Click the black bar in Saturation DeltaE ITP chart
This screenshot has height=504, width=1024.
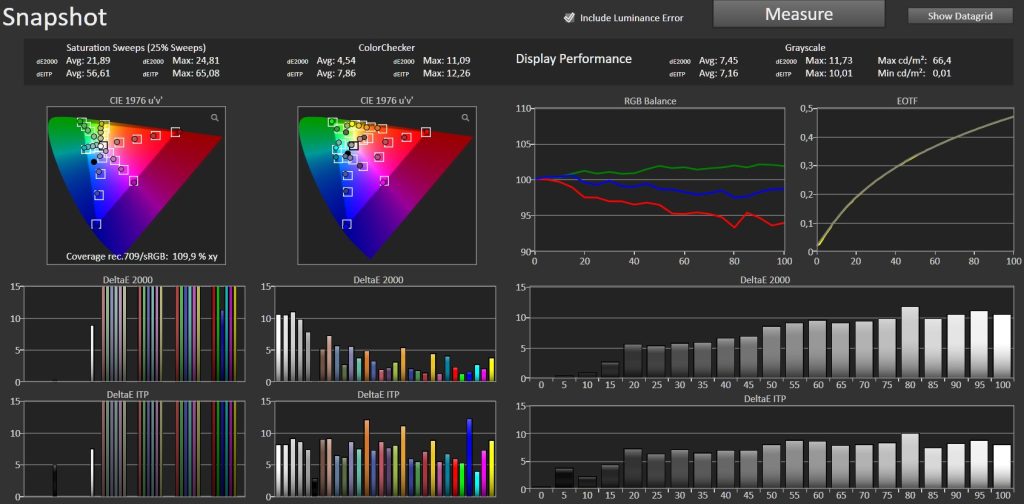(x=55, y=481)
